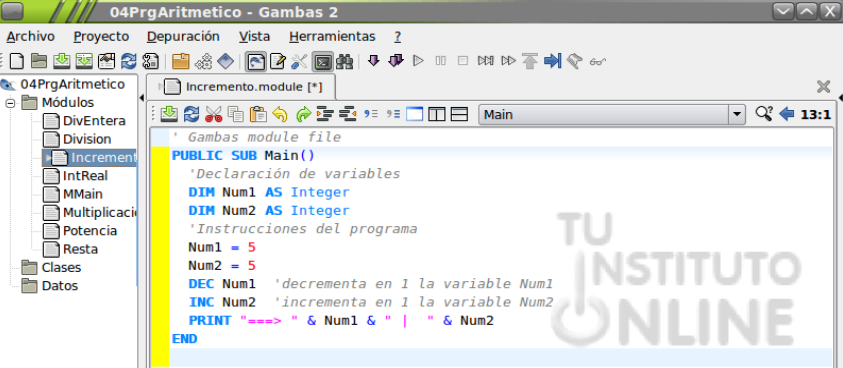Click the glasses watch-expression icon
The height and width of the screenshot is (368, 843).
coord(597,62)
